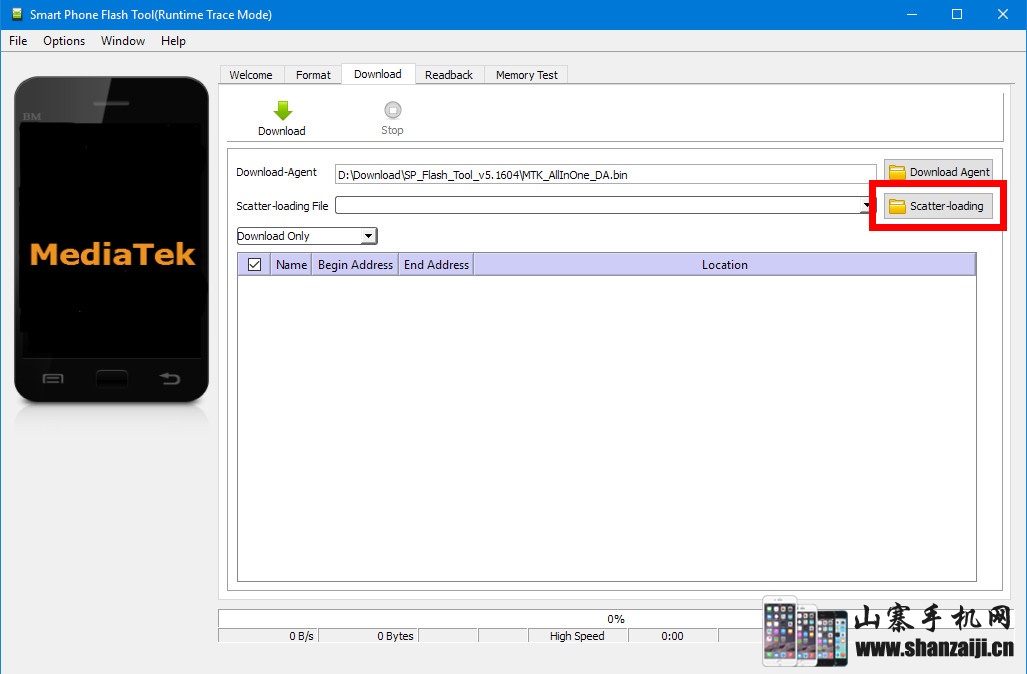Click the green Download arrow icon

[x=282, y=111]
